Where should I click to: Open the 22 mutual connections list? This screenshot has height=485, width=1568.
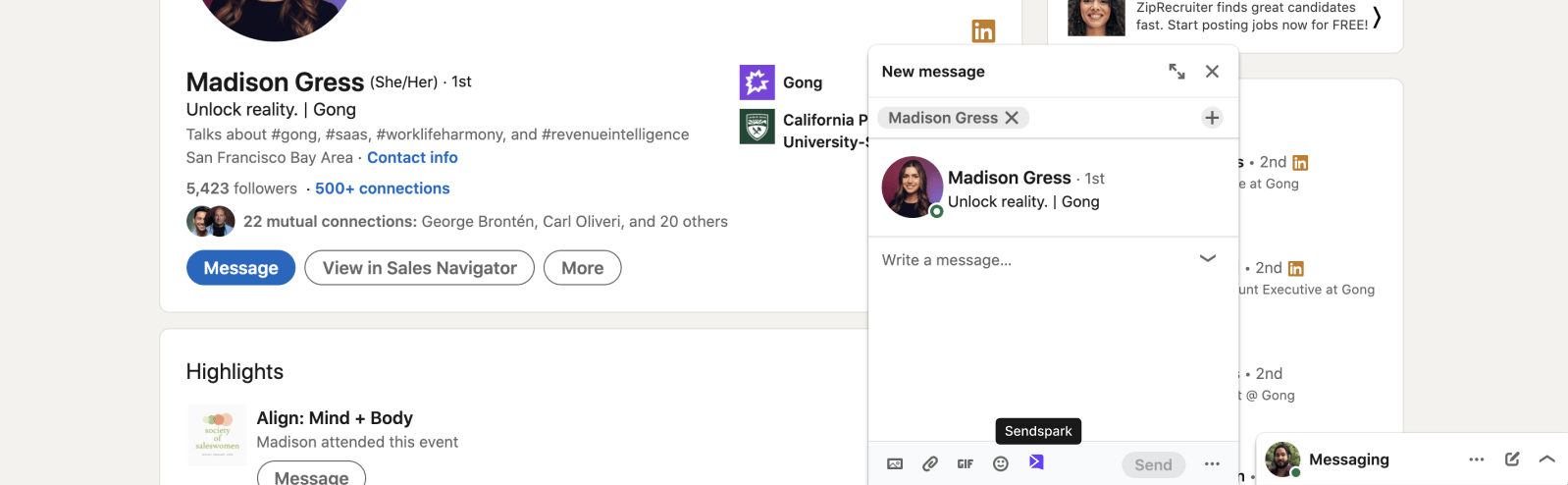point(486,222)
